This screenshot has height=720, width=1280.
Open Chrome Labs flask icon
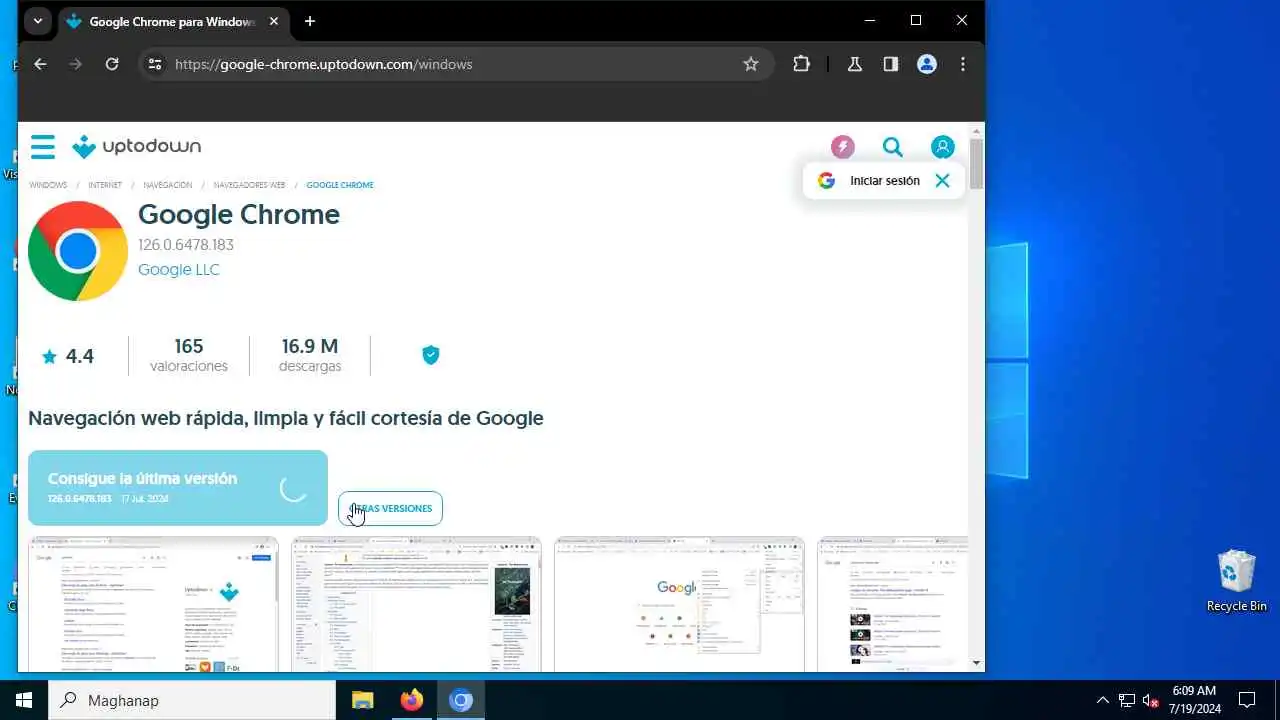[855, 64]
